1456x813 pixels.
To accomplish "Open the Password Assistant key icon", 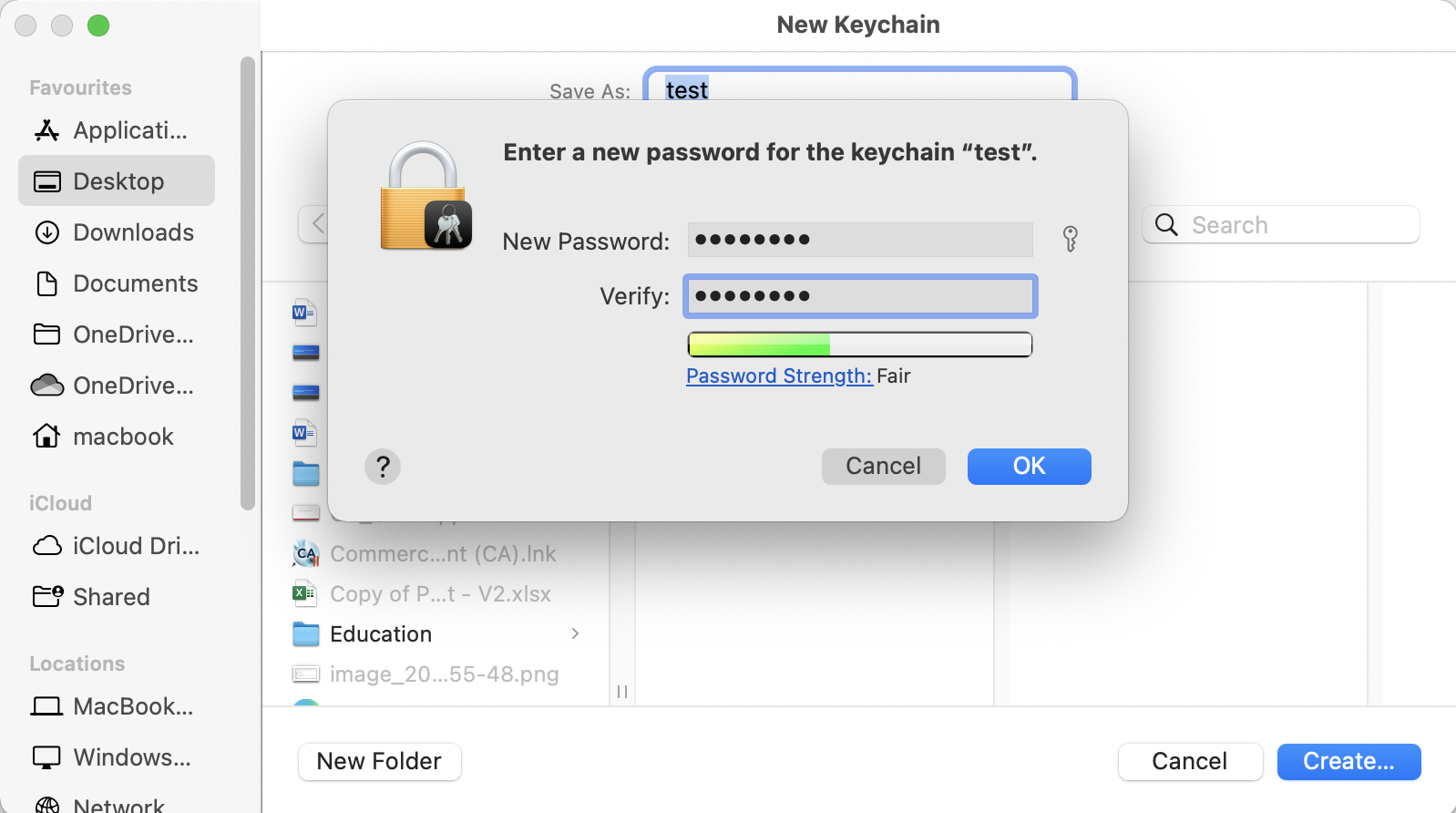I will pyautogui.click(x=1071, y=239).
